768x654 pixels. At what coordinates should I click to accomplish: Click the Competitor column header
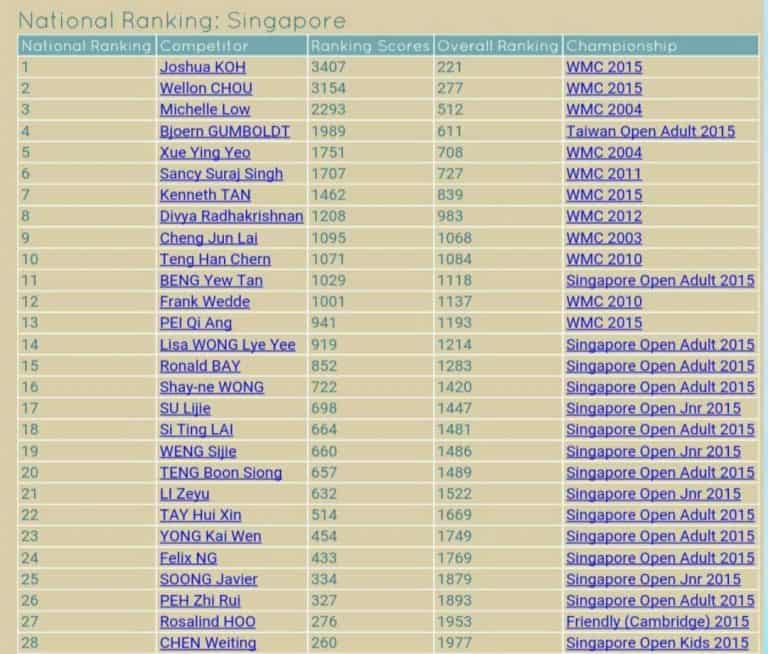click(232, 46)
